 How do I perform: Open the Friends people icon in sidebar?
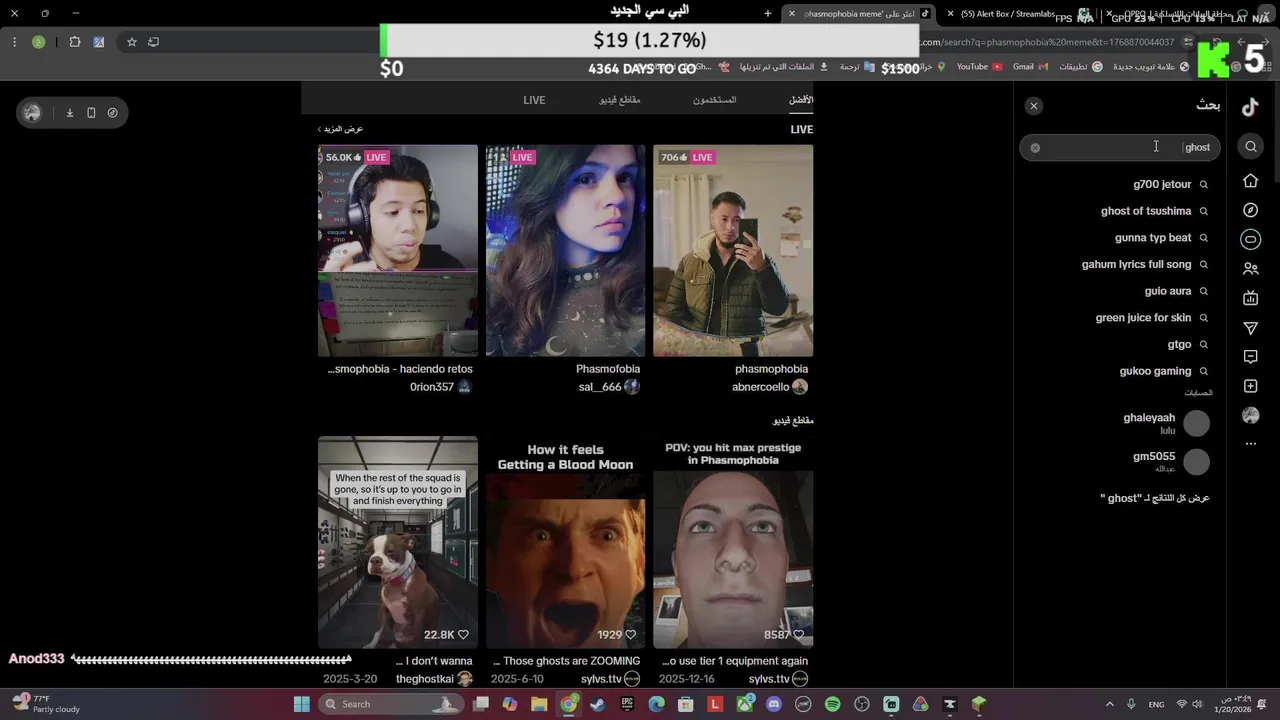[x=1250, y=269]
